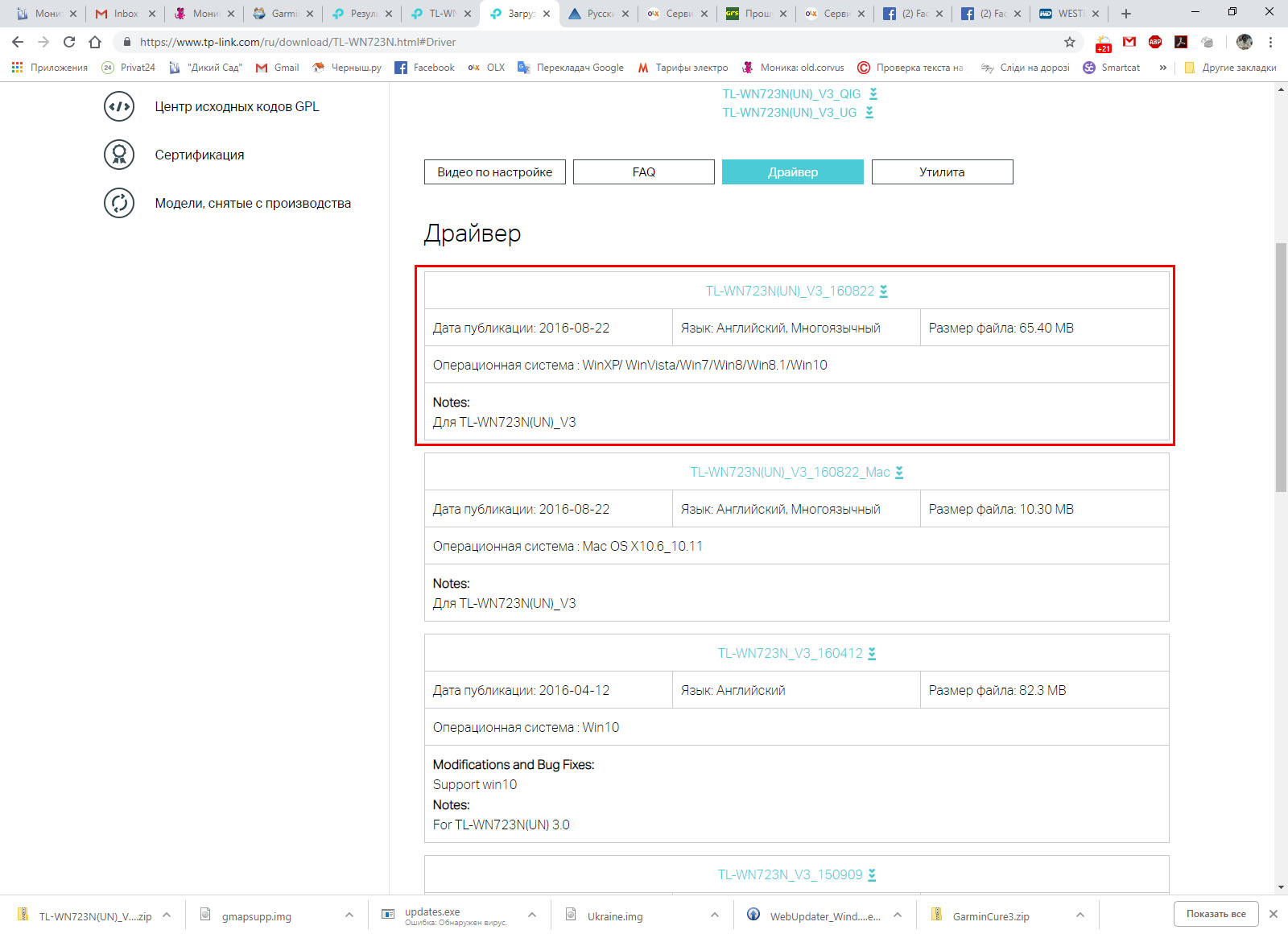Bookmark this page with the star icon

(x=1070, y=42)
